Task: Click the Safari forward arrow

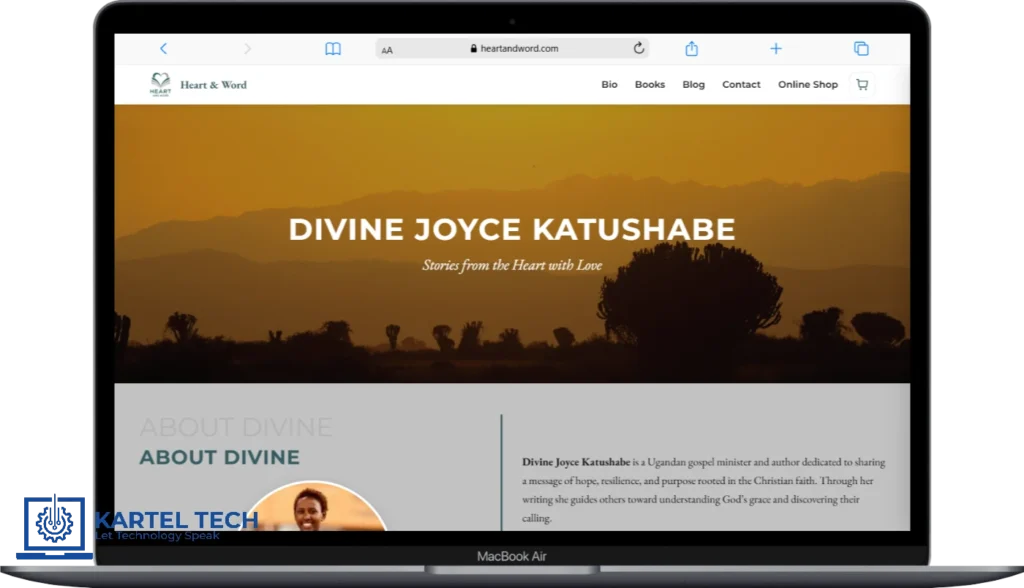Action: 247,49
